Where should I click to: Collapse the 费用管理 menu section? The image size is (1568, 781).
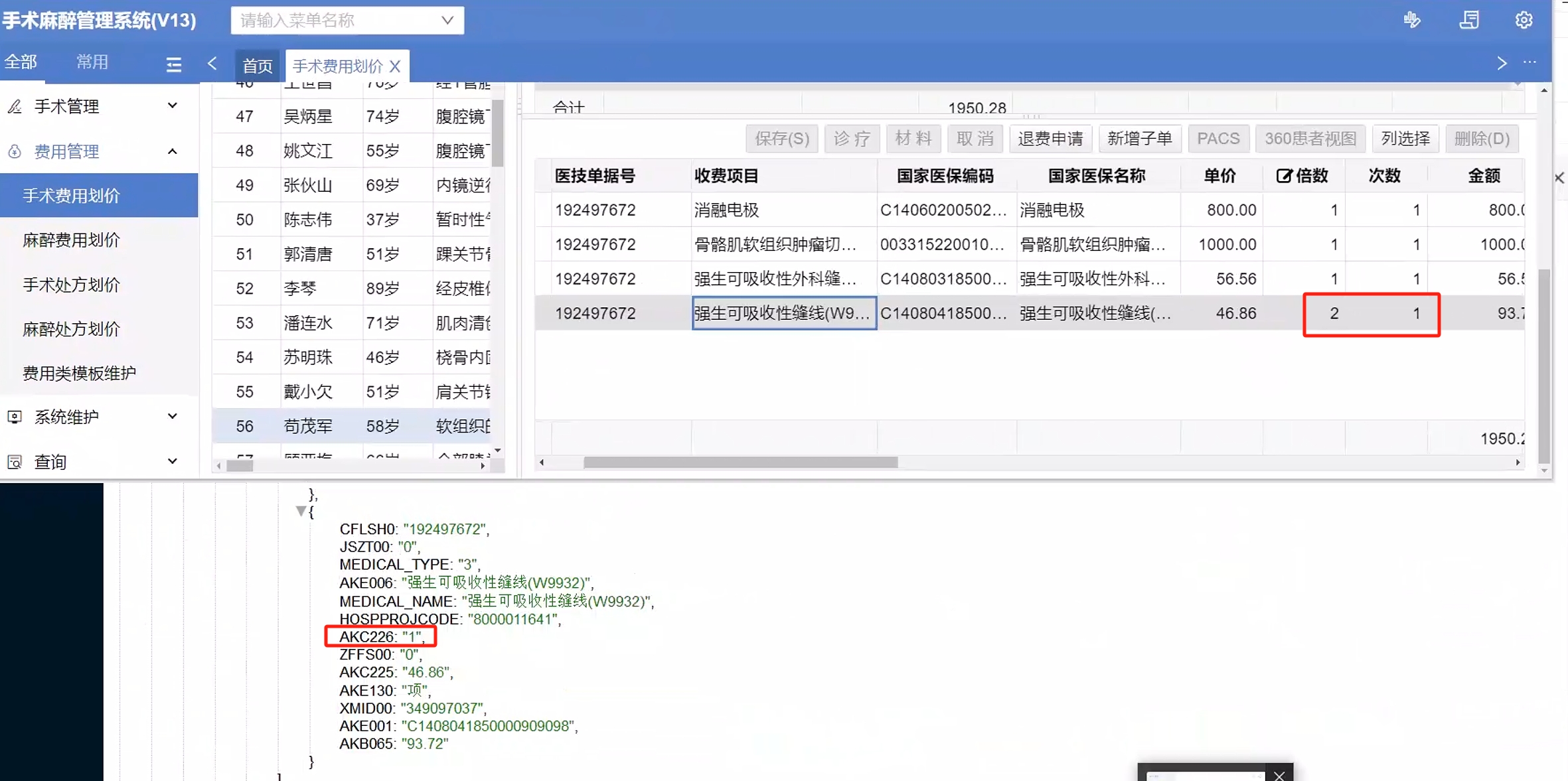[x=100, y=151]
